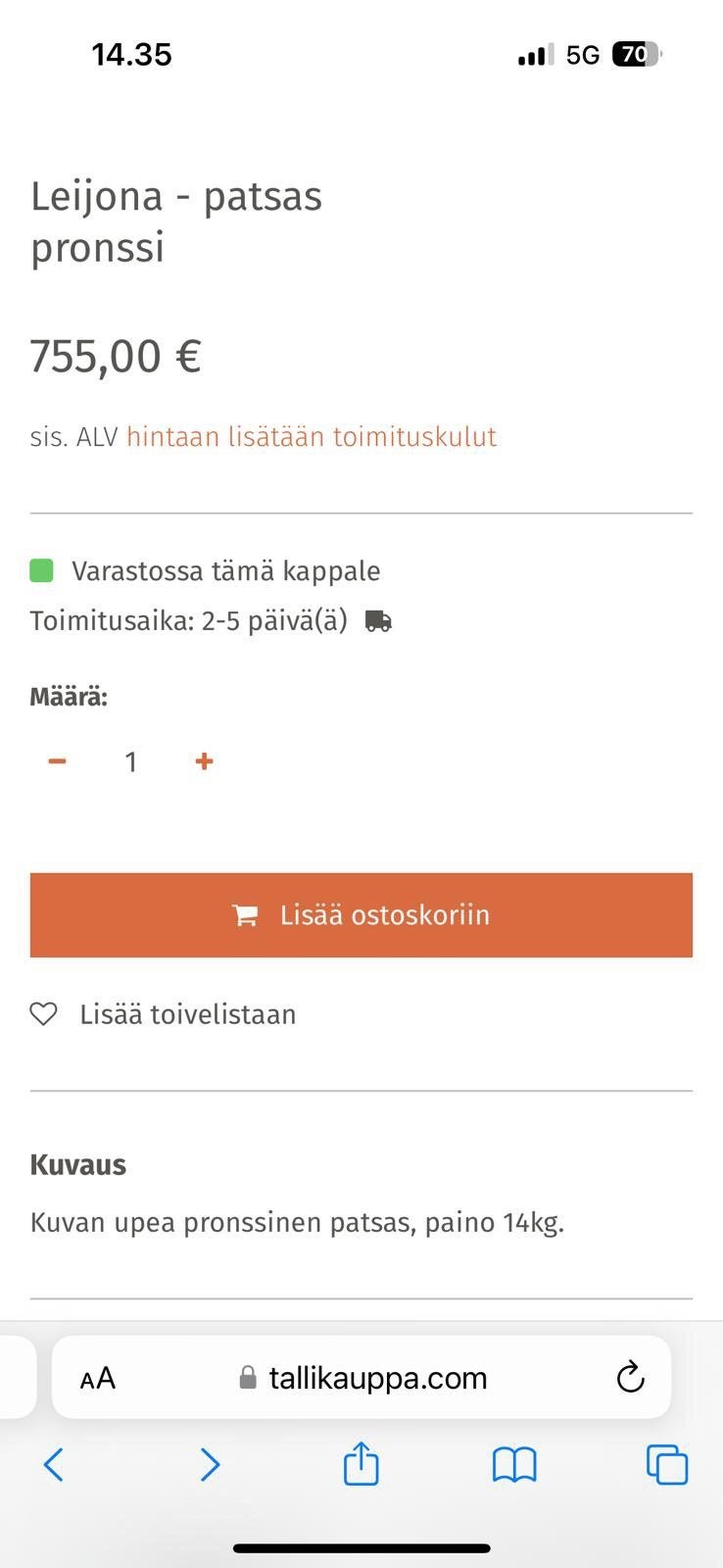Image resolution: width=723 pixels, height=1568 pixels.
Task: Open the bookmarks panel
Action: tap(513, 1464)
